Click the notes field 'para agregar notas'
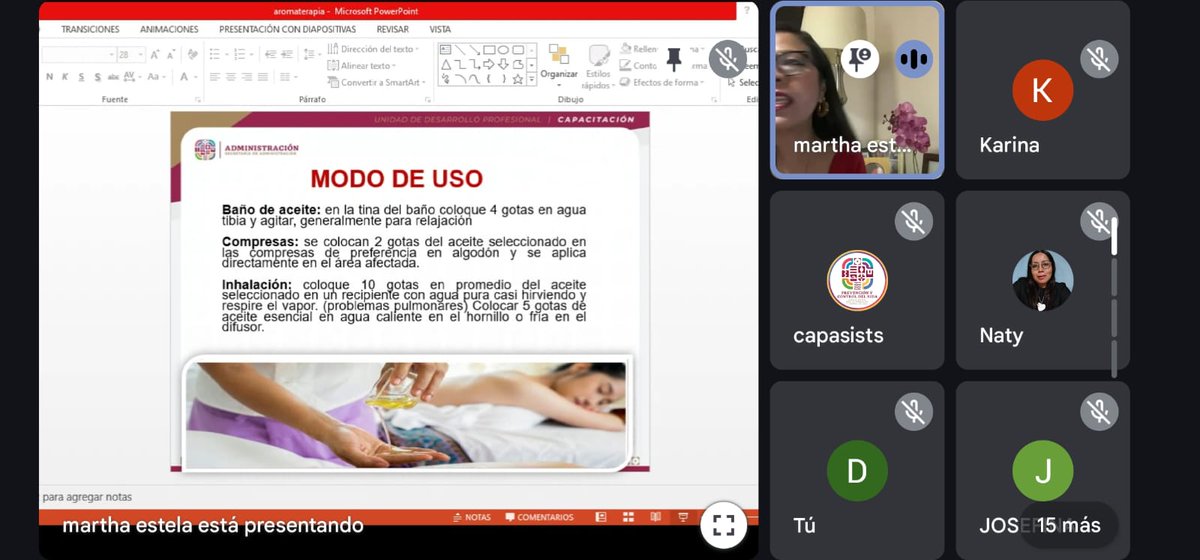The image size is (1200, 560). coord(86,497)
